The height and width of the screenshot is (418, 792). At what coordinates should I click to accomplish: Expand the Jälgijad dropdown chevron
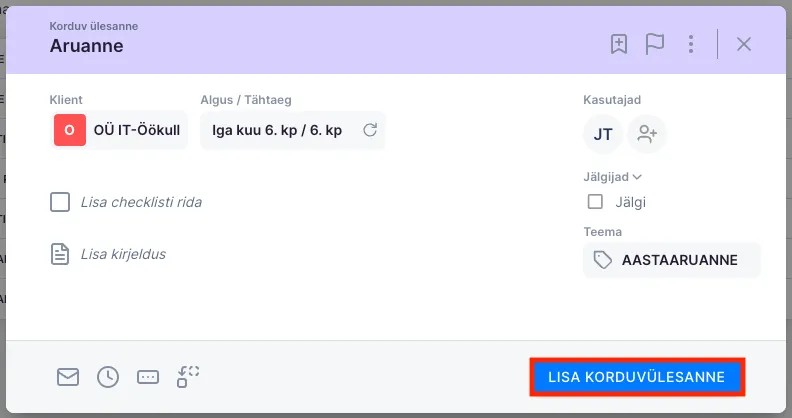637,177
